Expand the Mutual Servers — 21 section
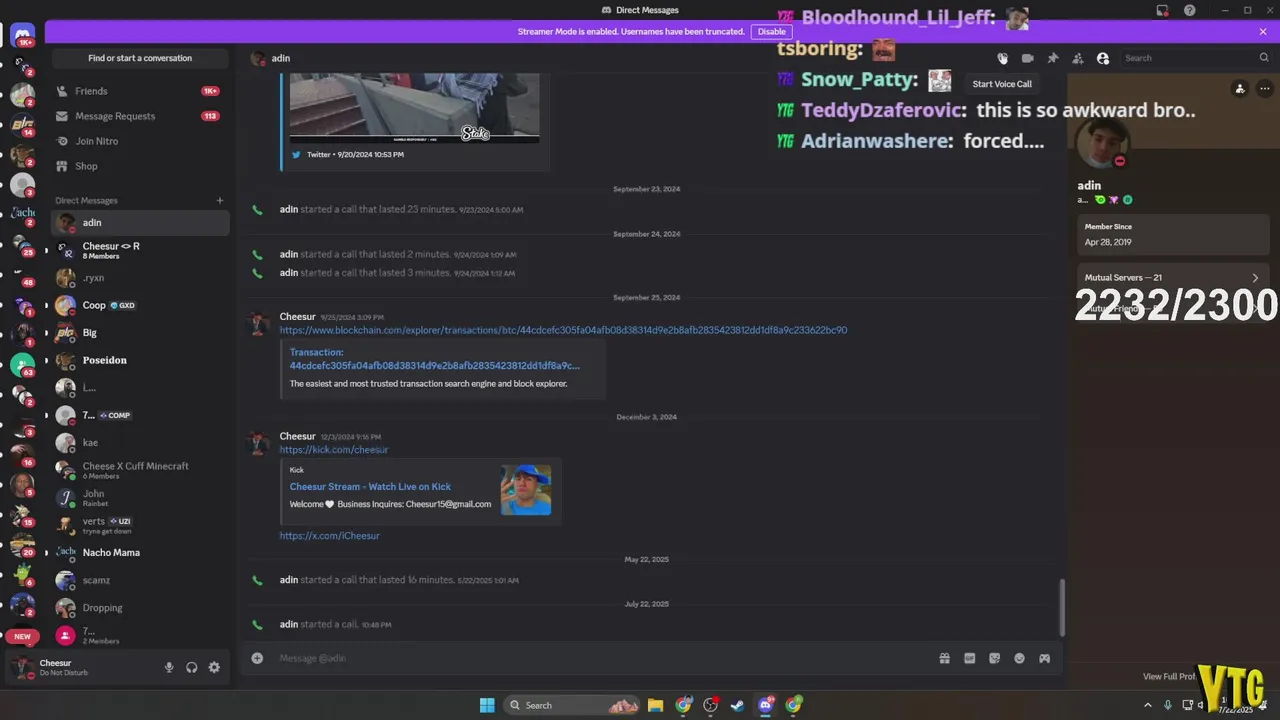Viewport: 1280px width, 720px height. pos(1173,278)
